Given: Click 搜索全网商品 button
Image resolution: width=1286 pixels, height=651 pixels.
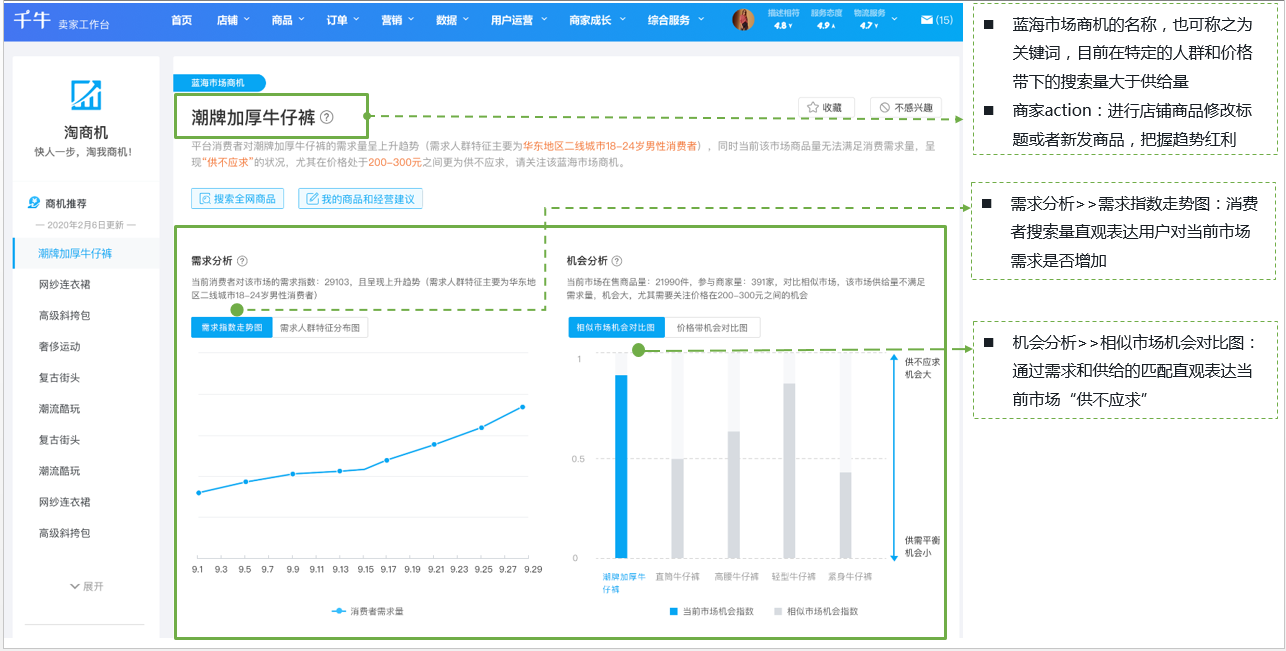Looking at the screenshot, I should 238,199.
